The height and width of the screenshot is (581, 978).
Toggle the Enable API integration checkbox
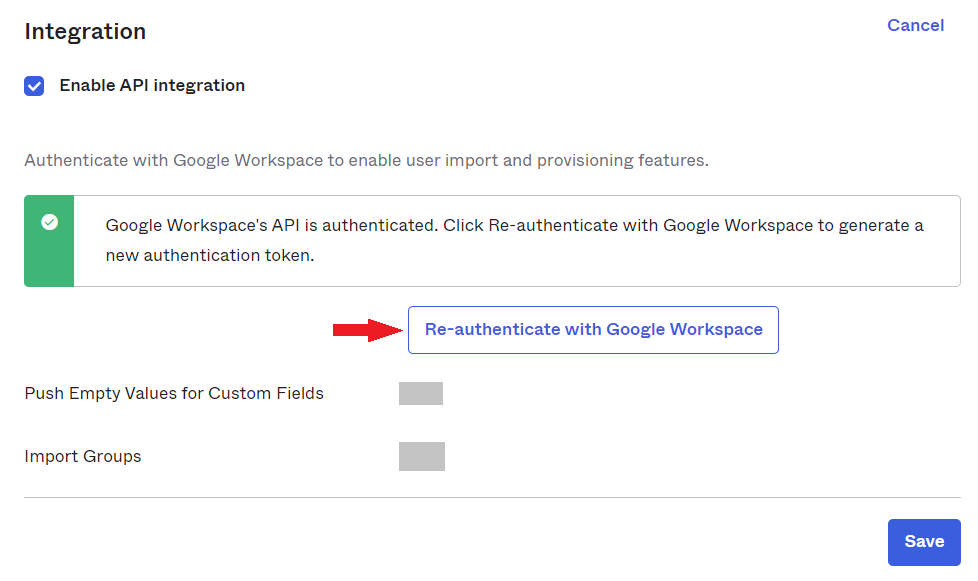click(x=34, y=86)
